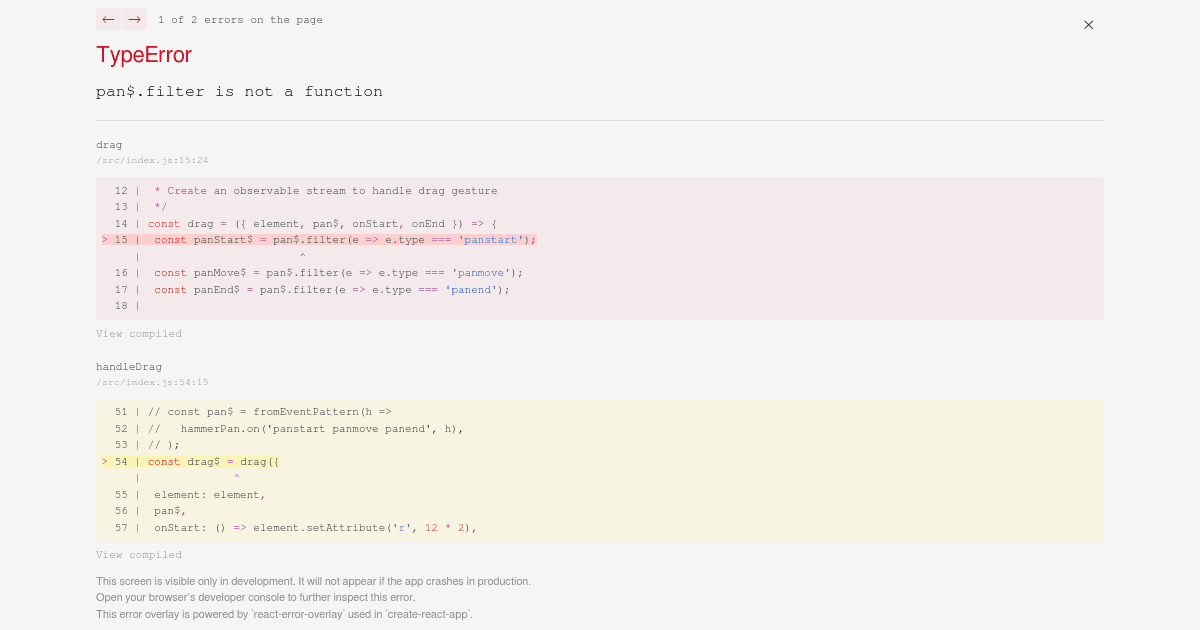The width and height of the screenshot is (1200, 630).
Task: Click the right arrow to view next error
Action: coord(133,19)
